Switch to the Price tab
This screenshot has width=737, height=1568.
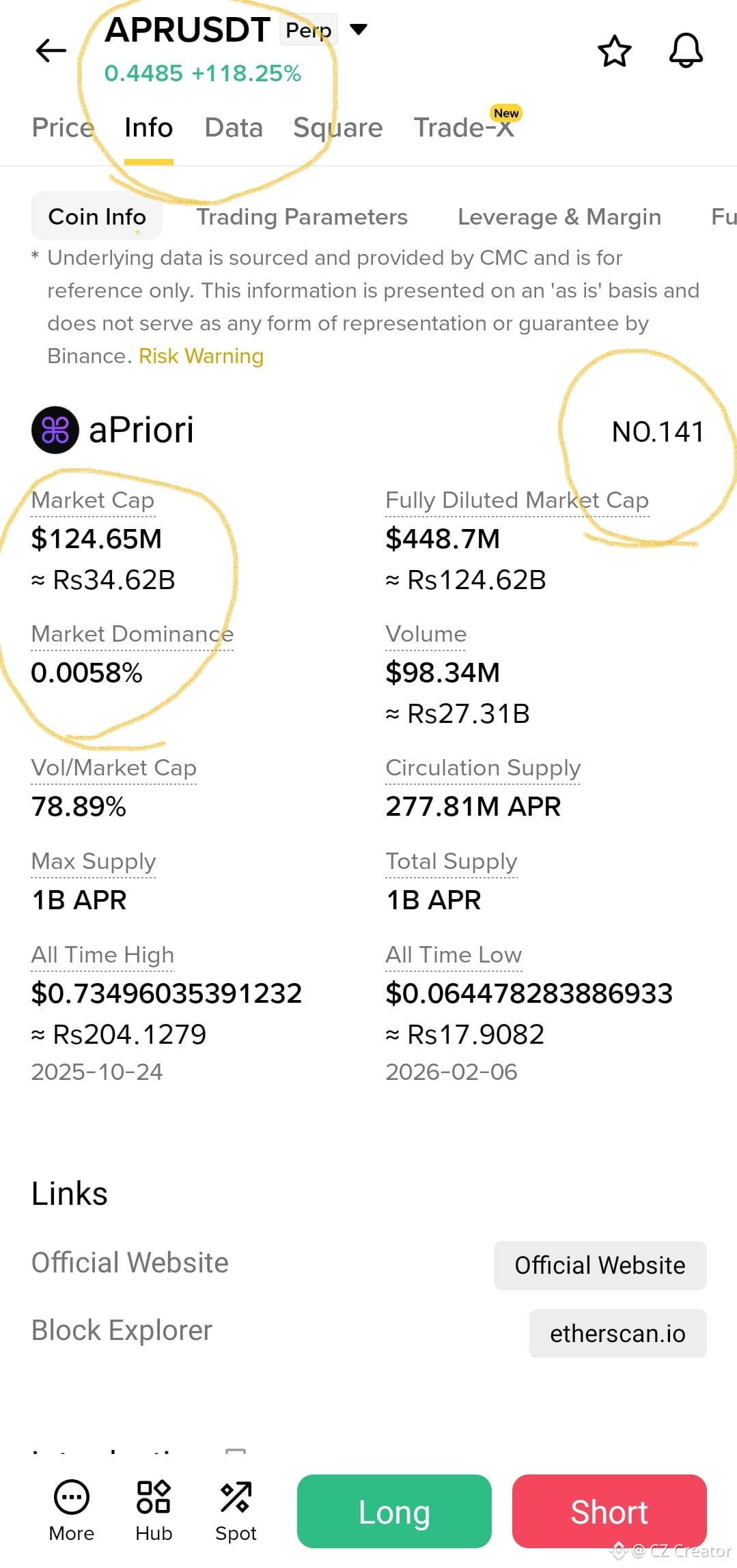(63, 128)
